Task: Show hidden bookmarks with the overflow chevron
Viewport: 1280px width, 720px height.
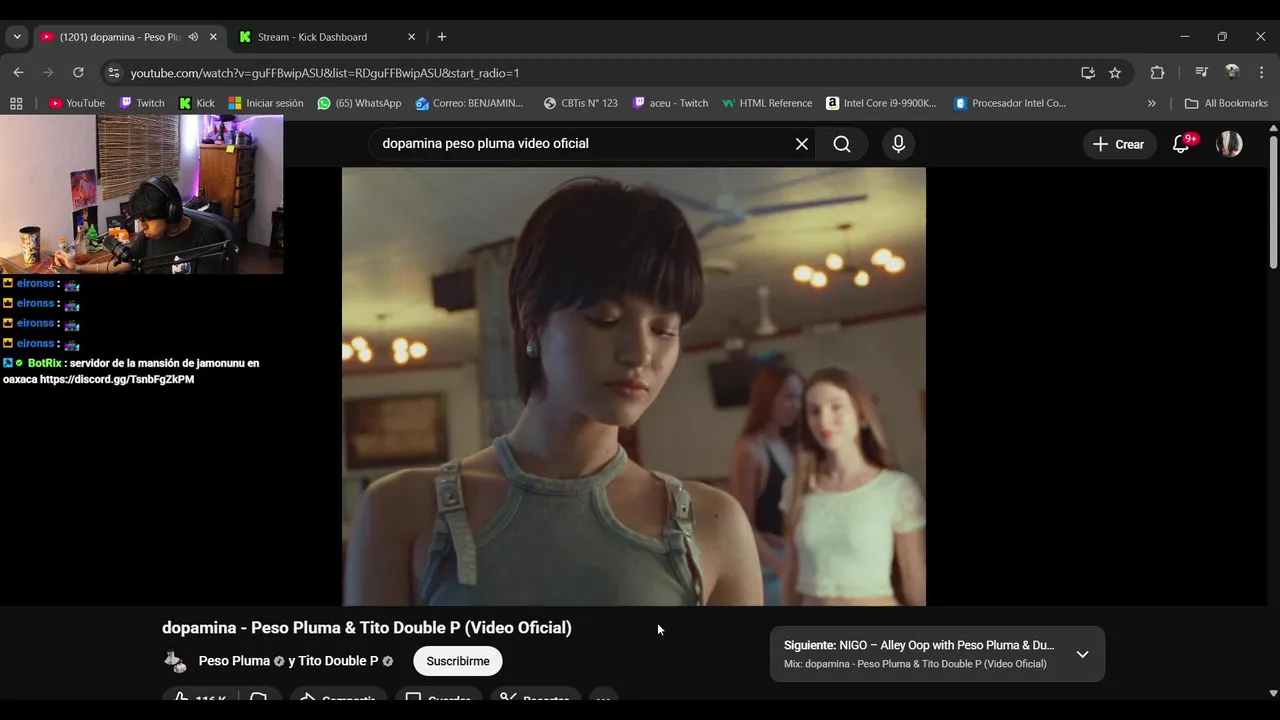Action: coord(1151,103)
